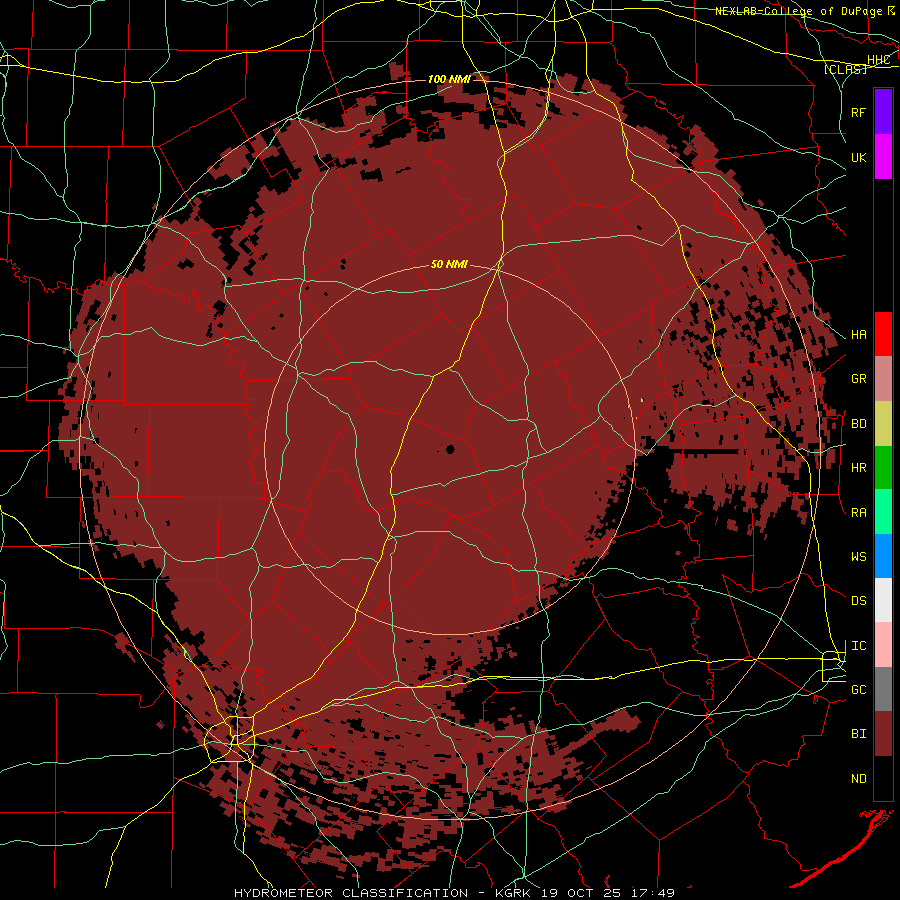
Task: Select the GC gray legend swatch
Action: click(883, 689)
